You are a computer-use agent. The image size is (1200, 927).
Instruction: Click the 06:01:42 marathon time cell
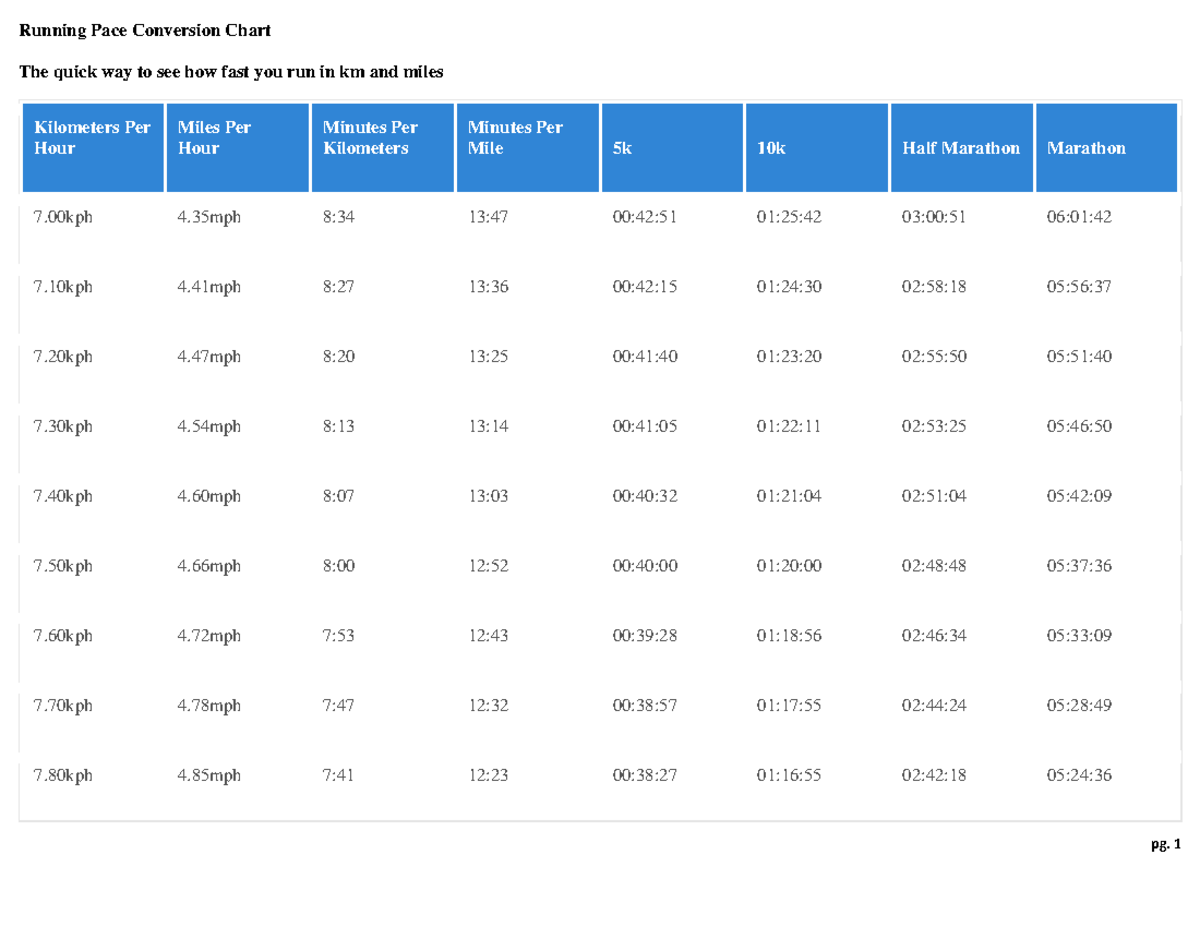[x=1077, y=217]
